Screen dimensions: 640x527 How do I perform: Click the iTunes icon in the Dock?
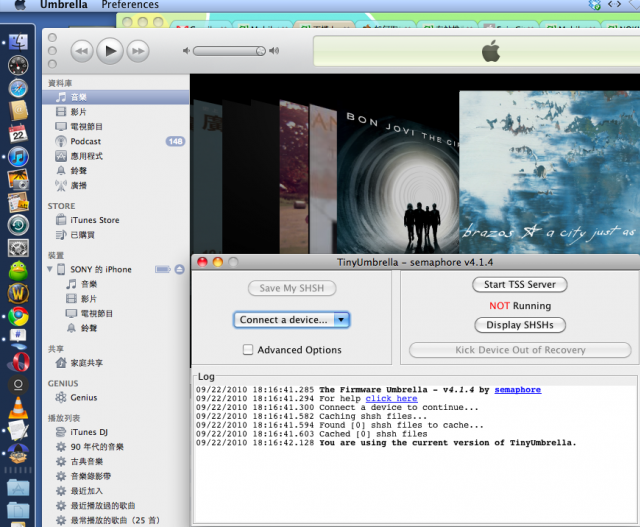18,157
